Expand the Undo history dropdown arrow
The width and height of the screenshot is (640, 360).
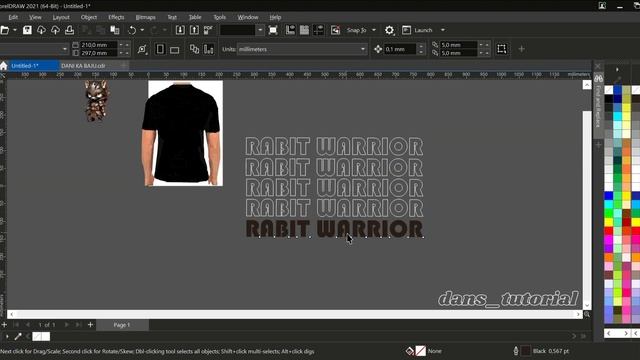(142, 30)
